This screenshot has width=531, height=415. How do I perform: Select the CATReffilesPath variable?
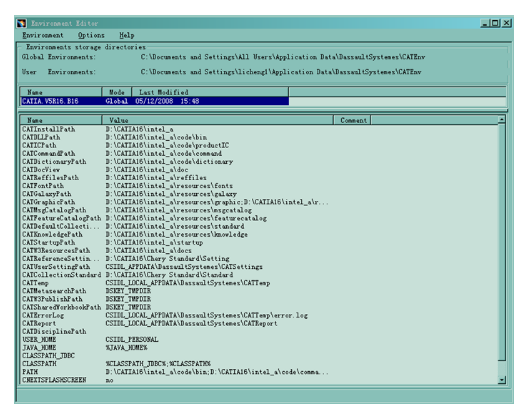[50, 178]
